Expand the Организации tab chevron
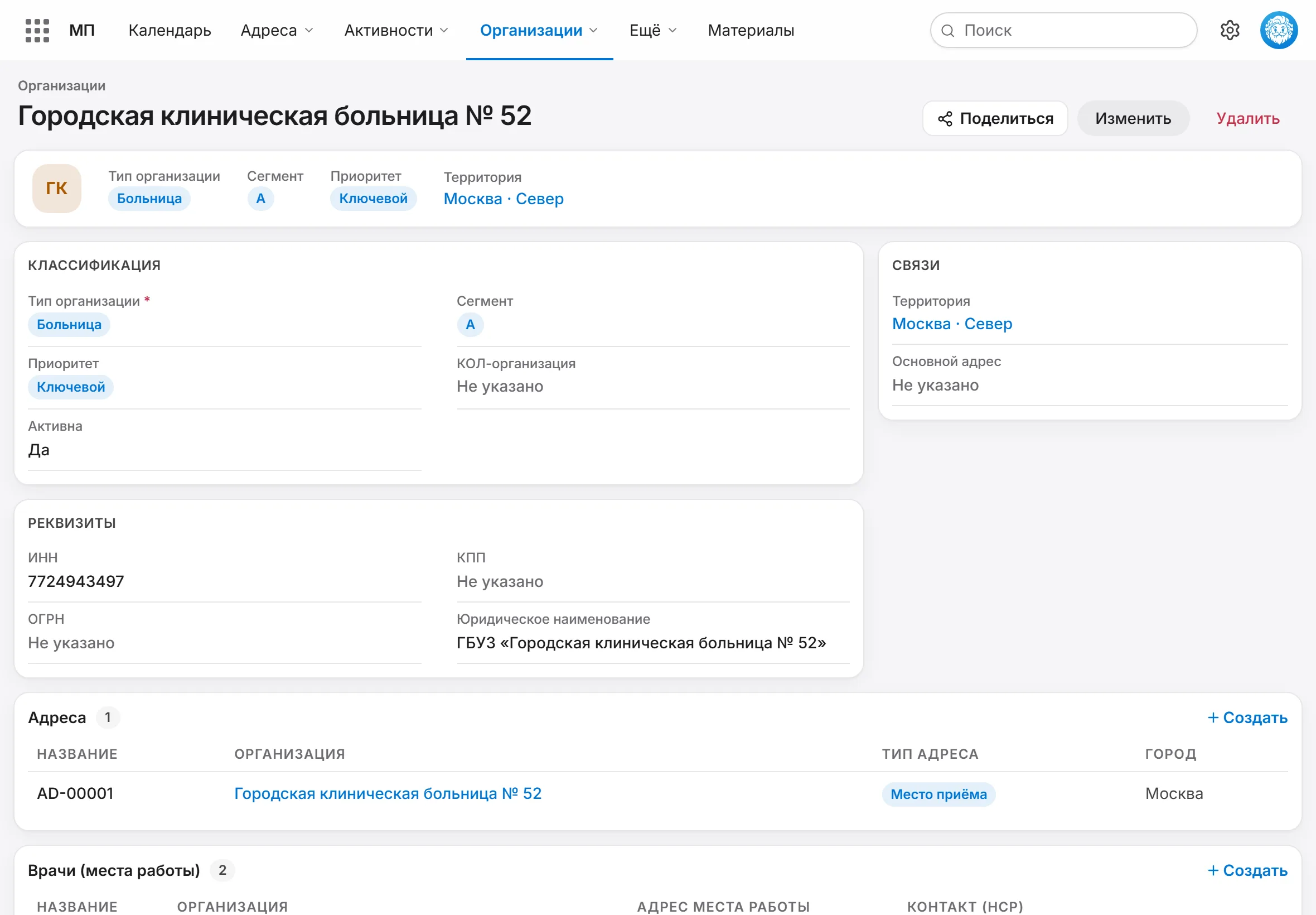This screenshot has width=1316, height=915. [593, 30]
